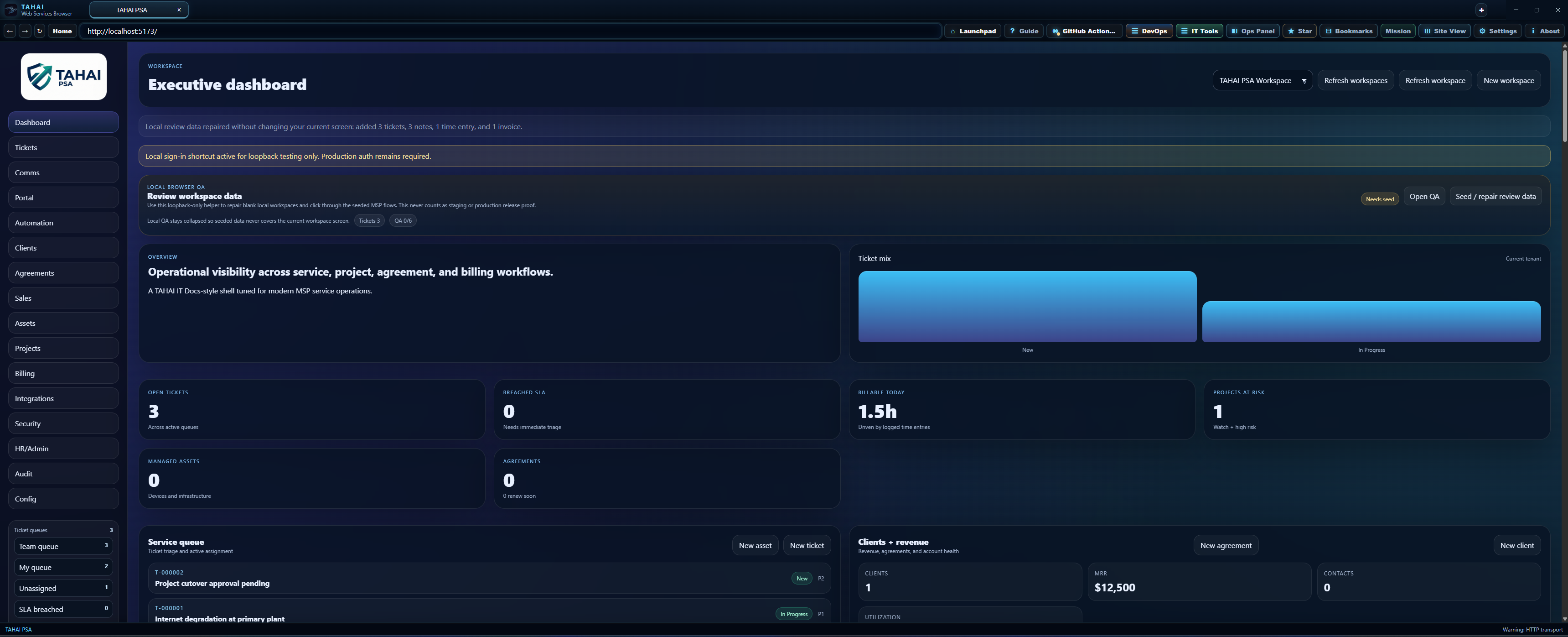This screenshot has height=637, width=1568.
Task: Open the Mission toolbar item
Action: [1397, 31]
